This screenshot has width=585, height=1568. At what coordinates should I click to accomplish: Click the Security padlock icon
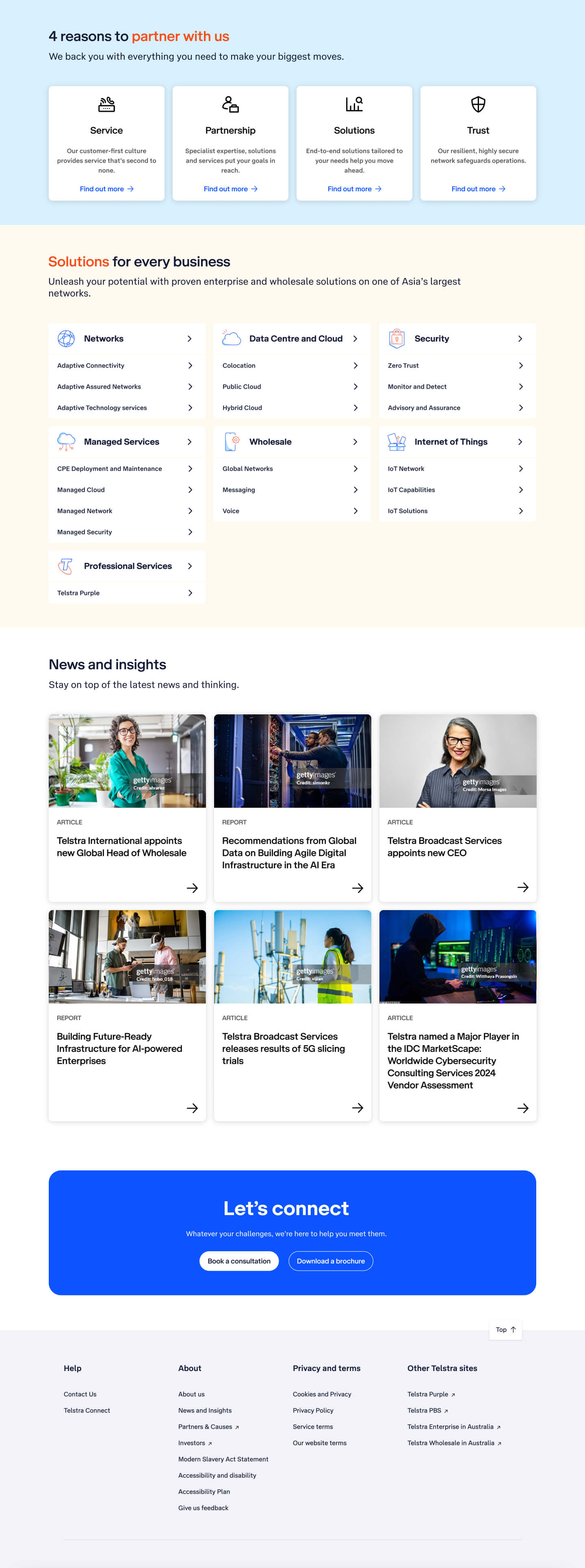click(397, 338)
